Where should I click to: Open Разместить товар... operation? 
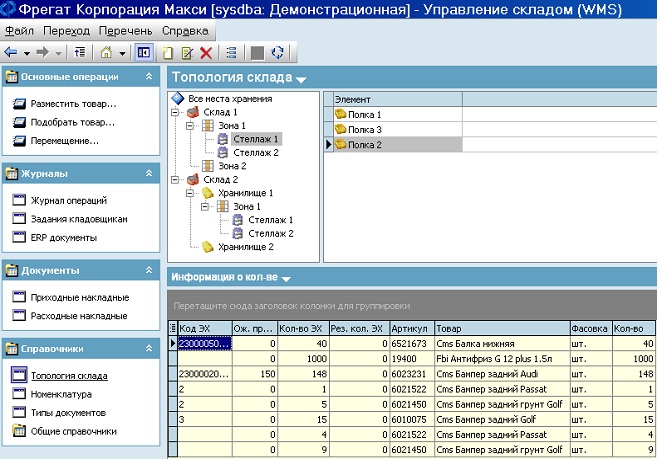click(x=73, y=104)
